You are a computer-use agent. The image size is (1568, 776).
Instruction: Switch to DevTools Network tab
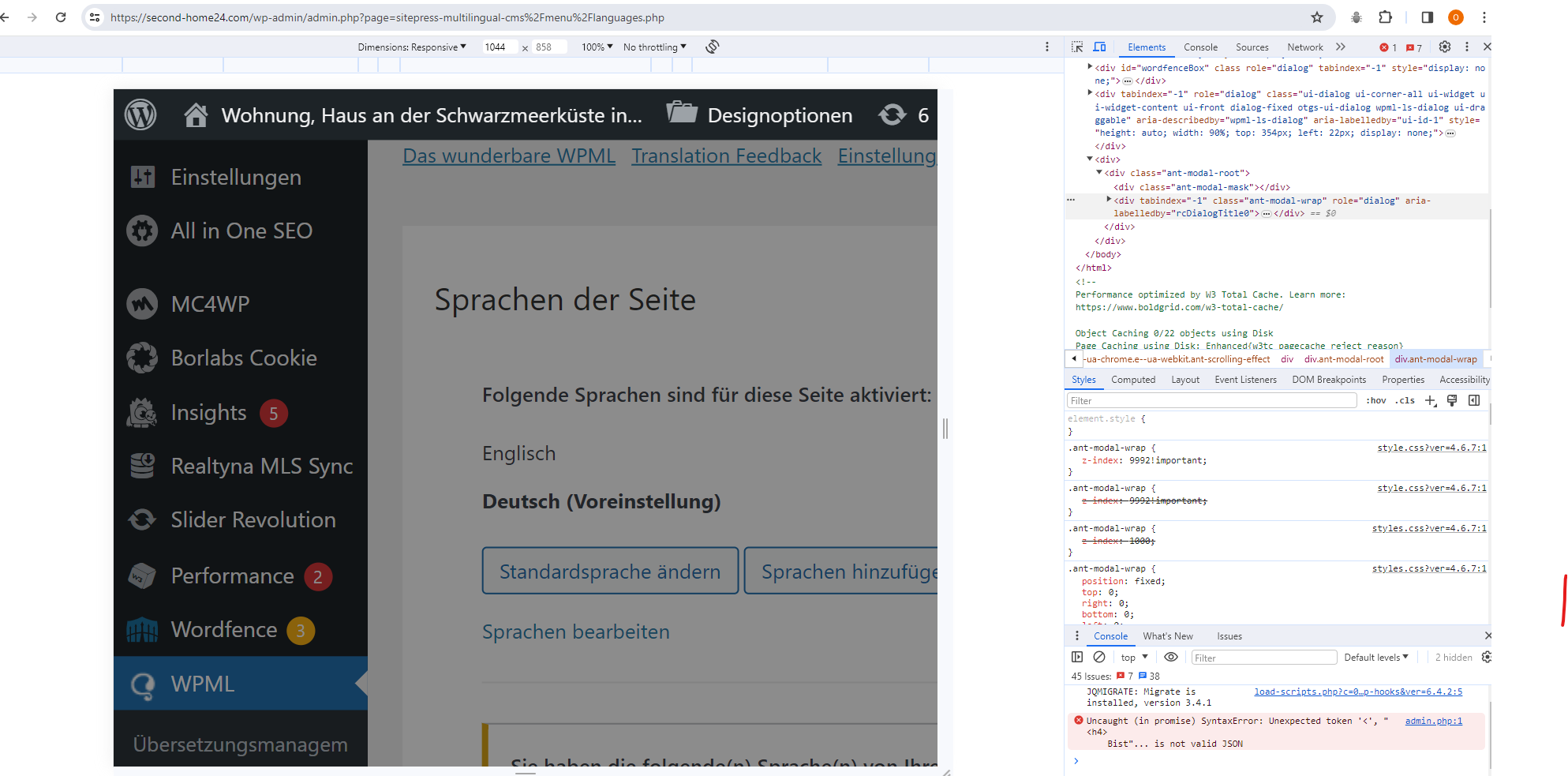tap(1305, 47)
